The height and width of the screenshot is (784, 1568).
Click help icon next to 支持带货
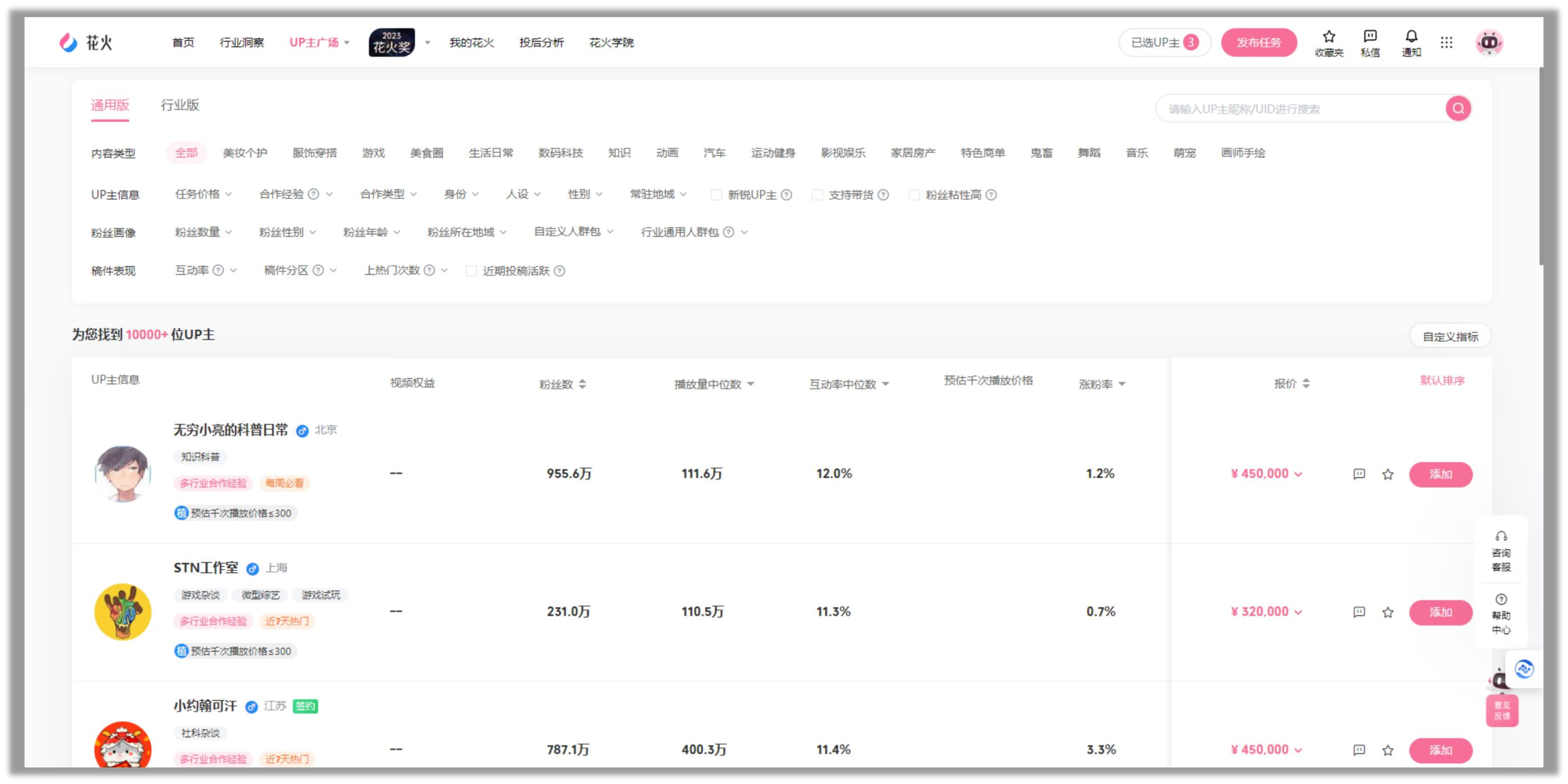(883, 195)
